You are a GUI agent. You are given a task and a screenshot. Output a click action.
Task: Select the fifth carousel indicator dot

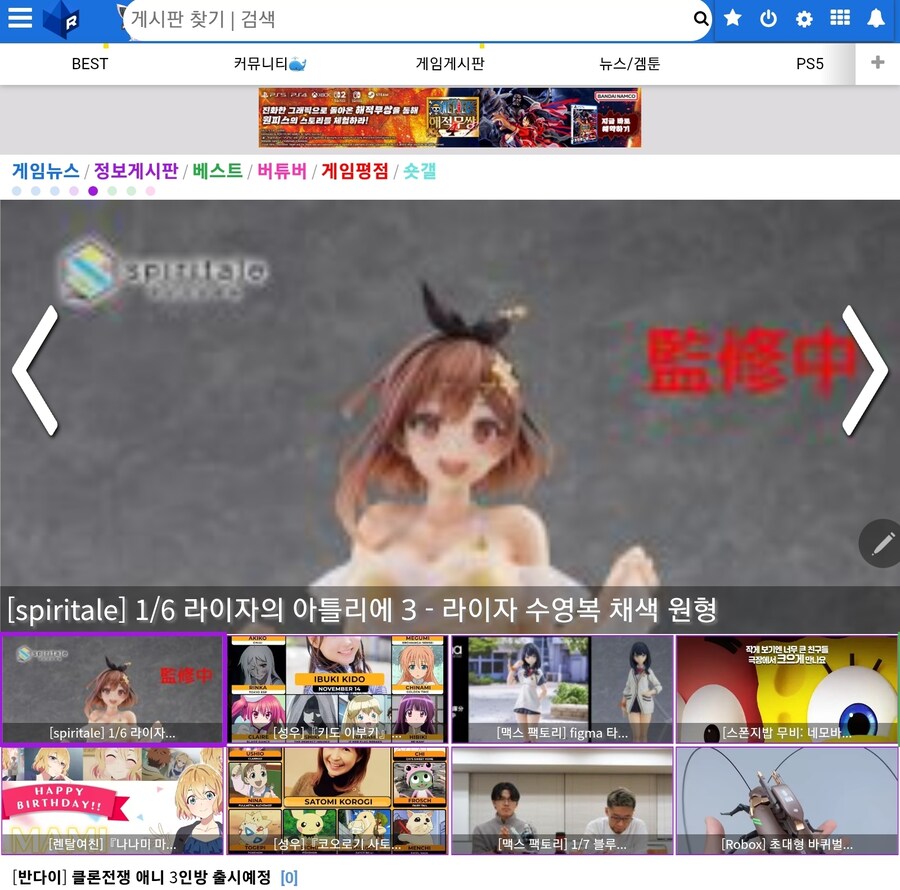click(x=93, y=190)
